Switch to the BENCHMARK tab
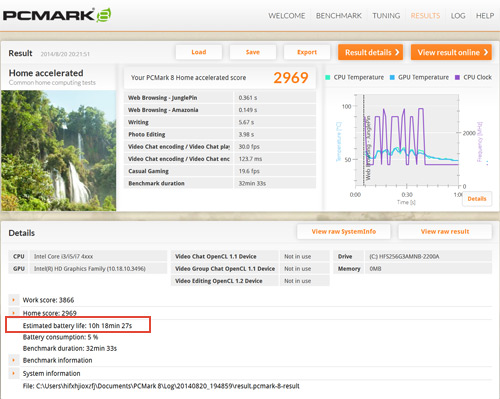500x399 pixels. (x=339, y=16)
